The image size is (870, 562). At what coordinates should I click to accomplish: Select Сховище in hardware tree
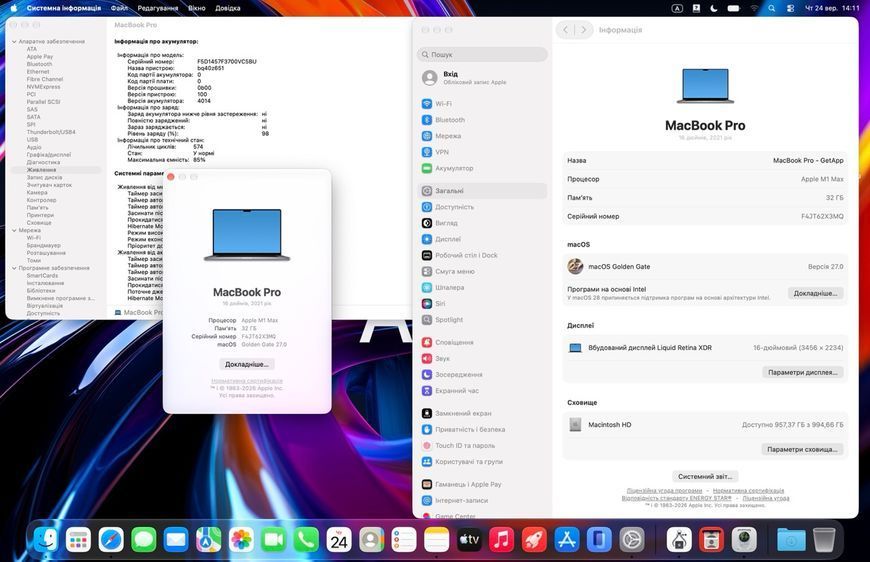[39, 223]
